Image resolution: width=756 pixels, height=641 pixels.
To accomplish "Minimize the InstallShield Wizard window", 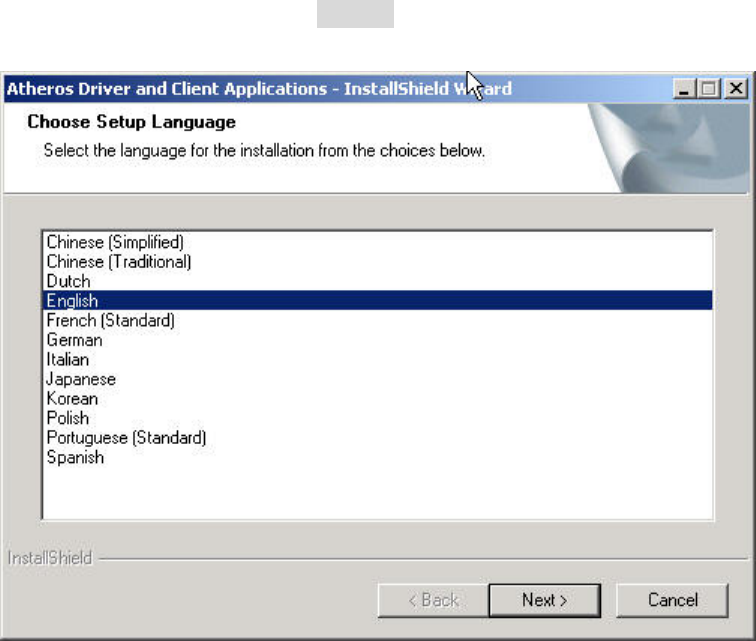I will [684, 89].
